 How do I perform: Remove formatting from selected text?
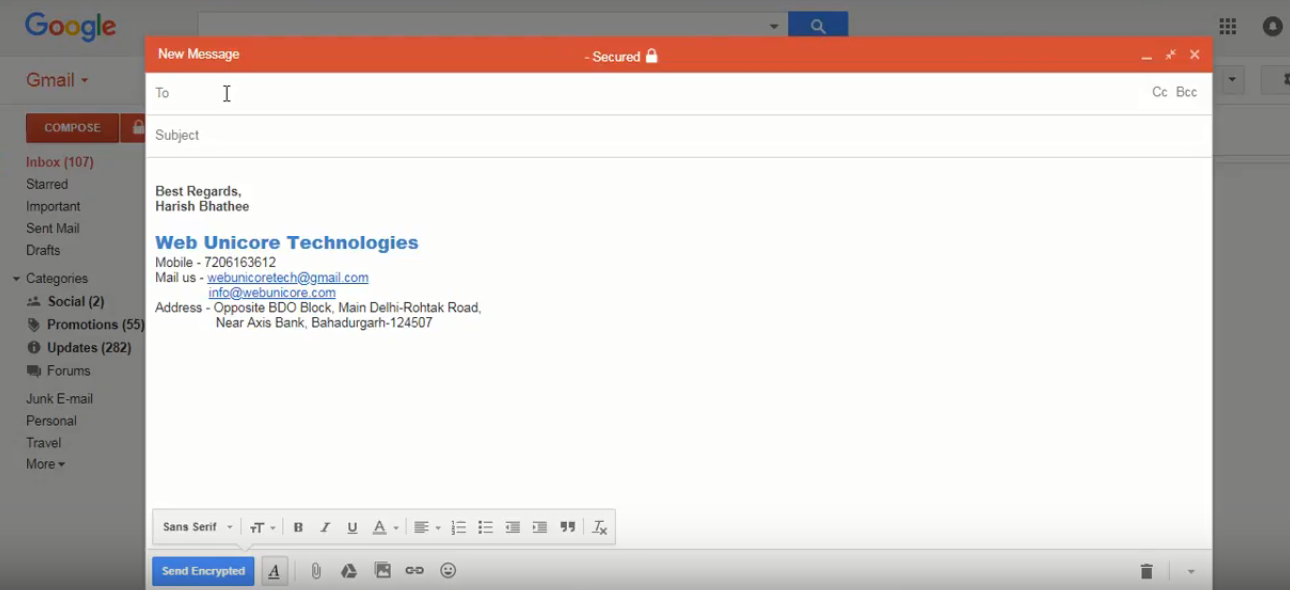[x=600, y=528]
